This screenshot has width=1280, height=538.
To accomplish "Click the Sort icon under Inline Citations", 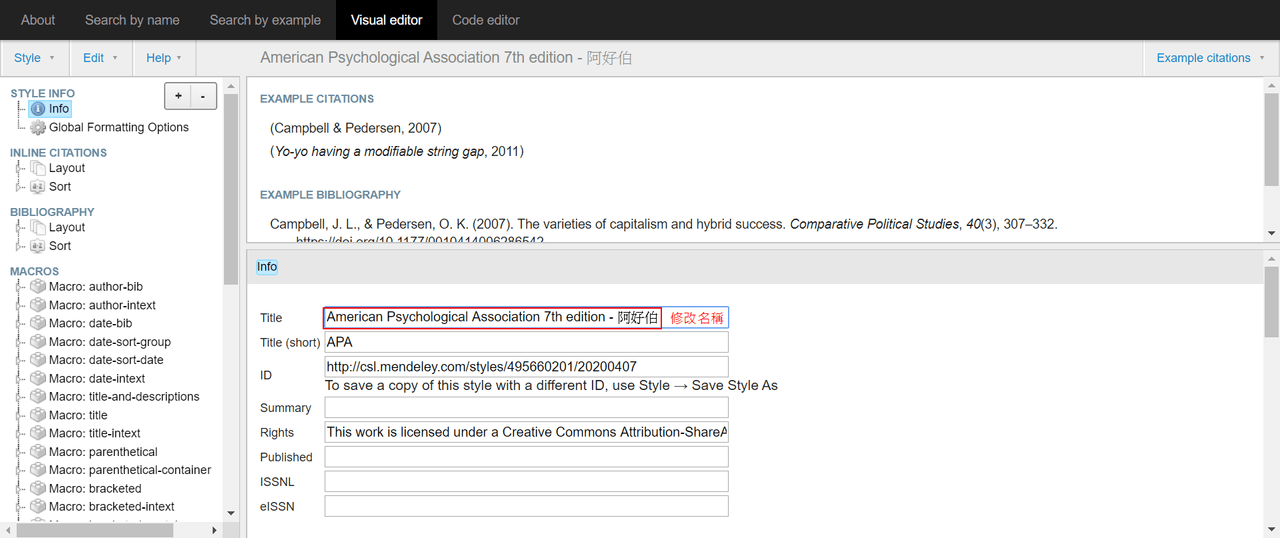I will tap(38, 187).
